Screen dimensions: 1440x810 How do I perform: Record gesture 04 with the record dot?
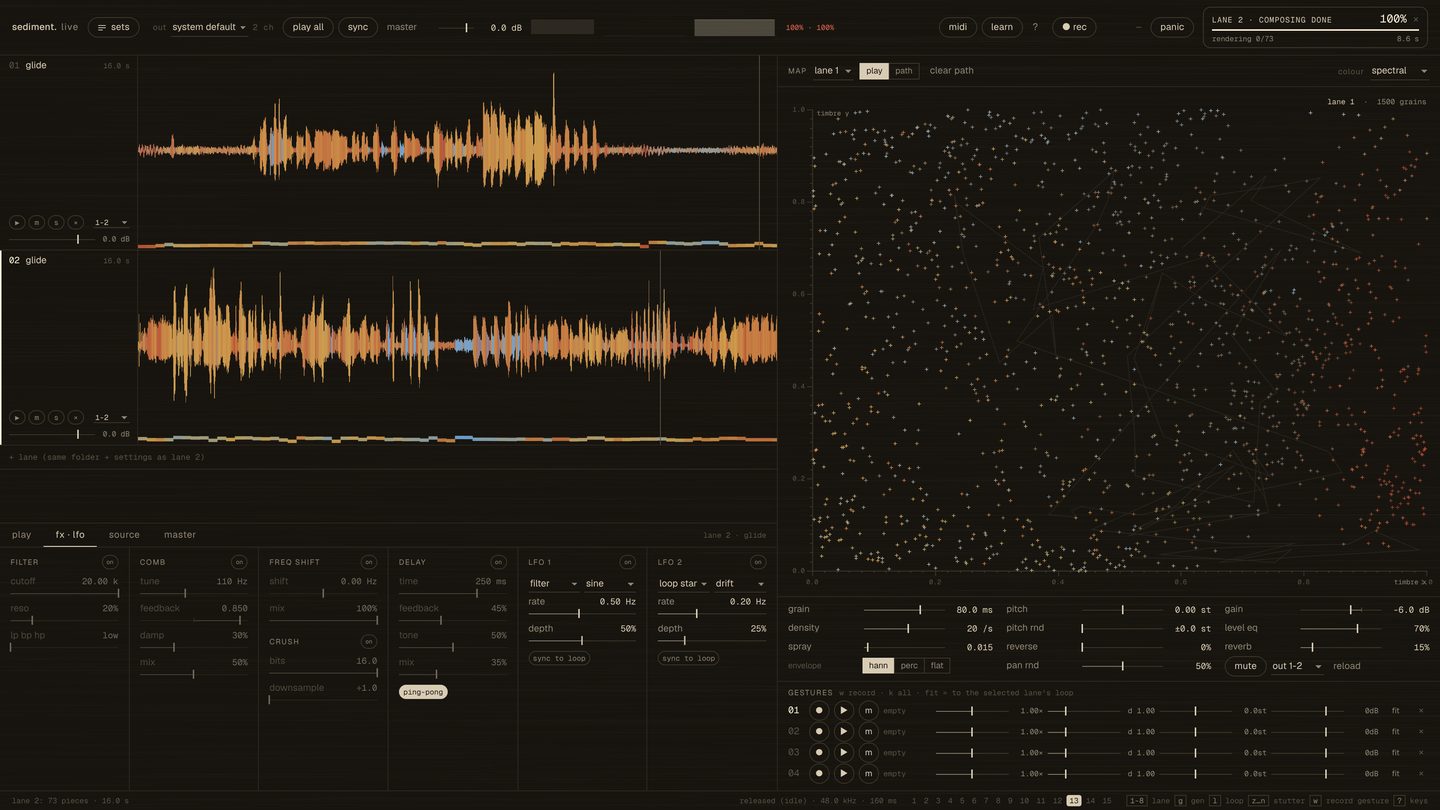click(x=819, y=773)
